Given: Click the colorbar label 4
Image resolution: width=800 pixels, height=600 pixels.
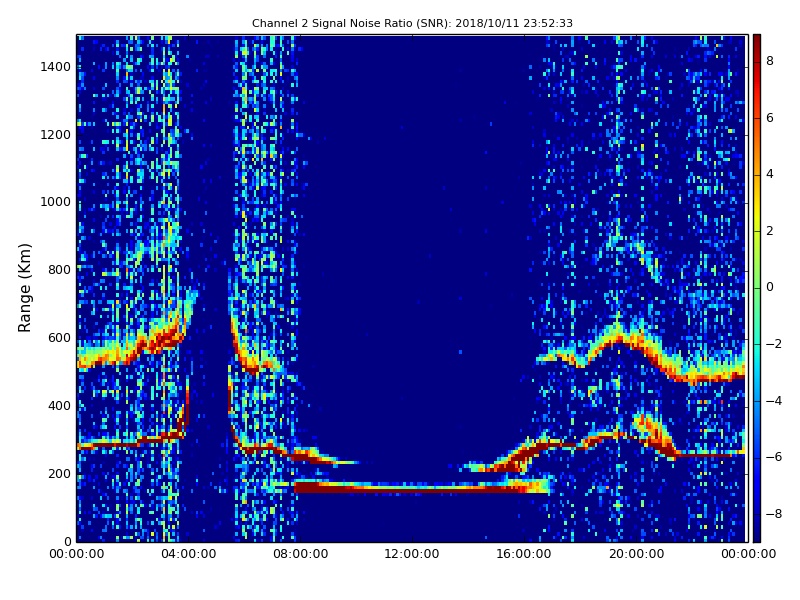Looking at the screenshot, I should (770, 174).
